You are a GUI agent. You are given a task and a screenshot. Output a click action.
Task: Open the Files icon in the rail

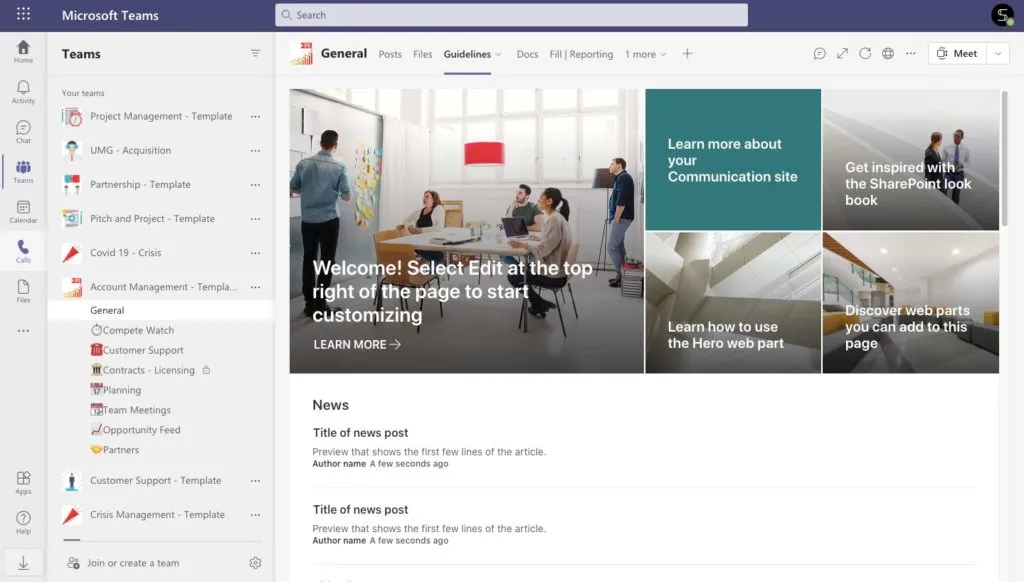24,291
